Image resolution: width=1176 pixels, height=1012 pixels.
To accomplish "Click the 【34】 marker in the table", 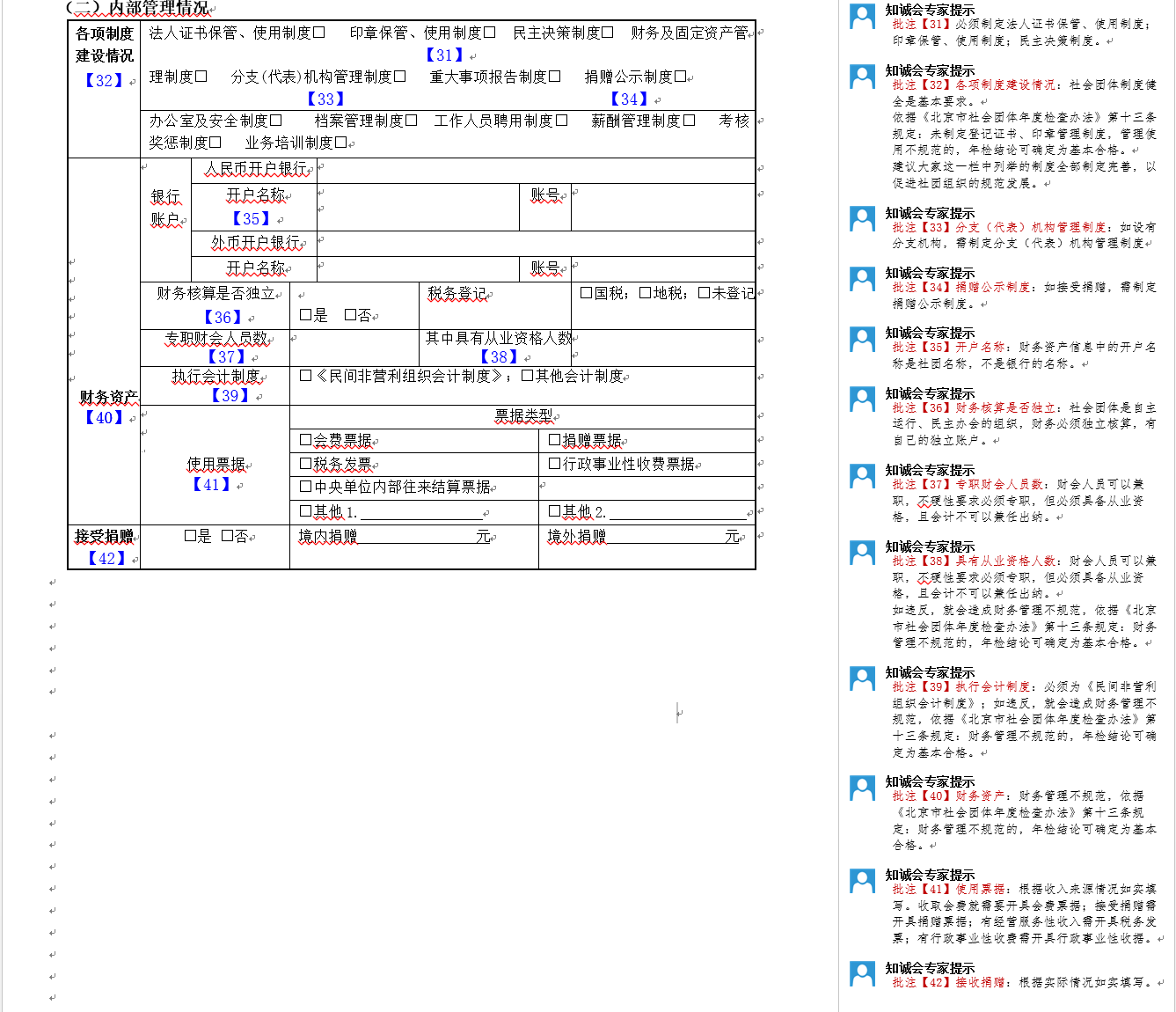I will click(x=629, y=99).
